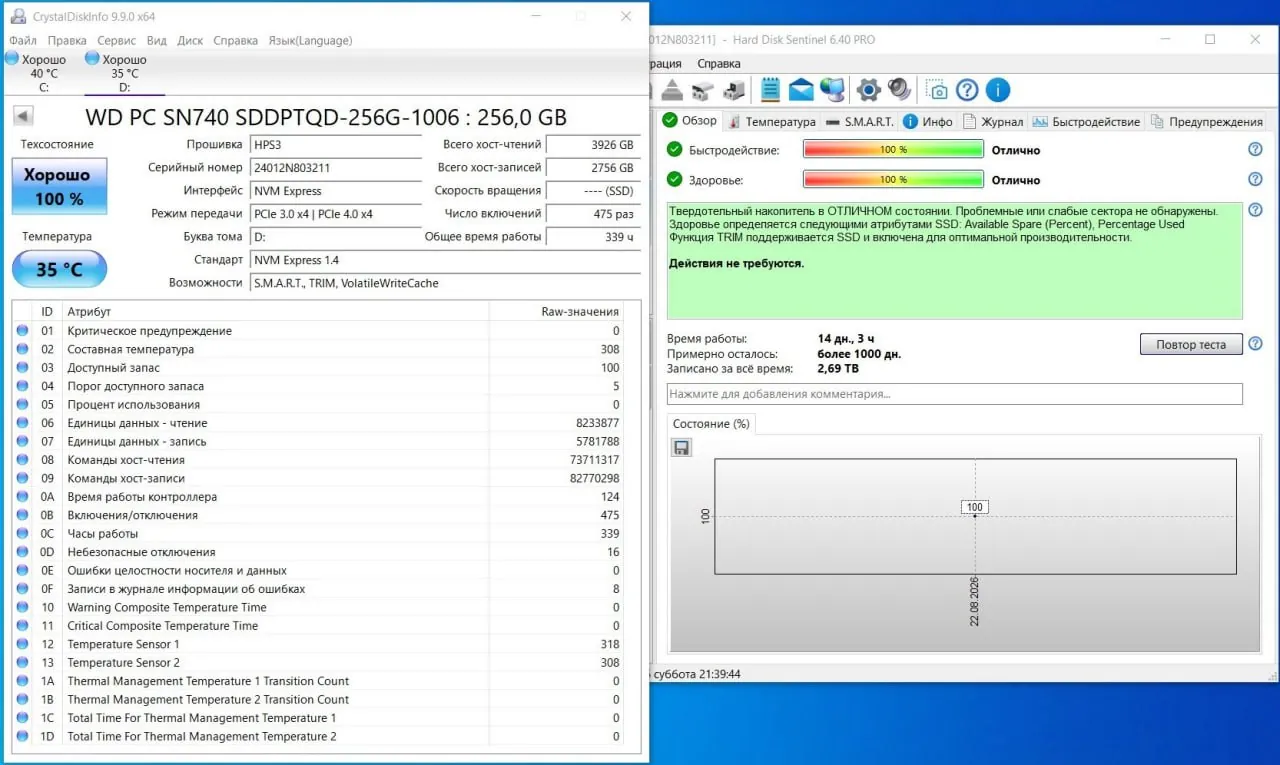The width and height of the screenshot is (1280, 765).
Task: Open the notepad report icon in Hard Disk Sentinel
Action: click(x=770, y=90)
